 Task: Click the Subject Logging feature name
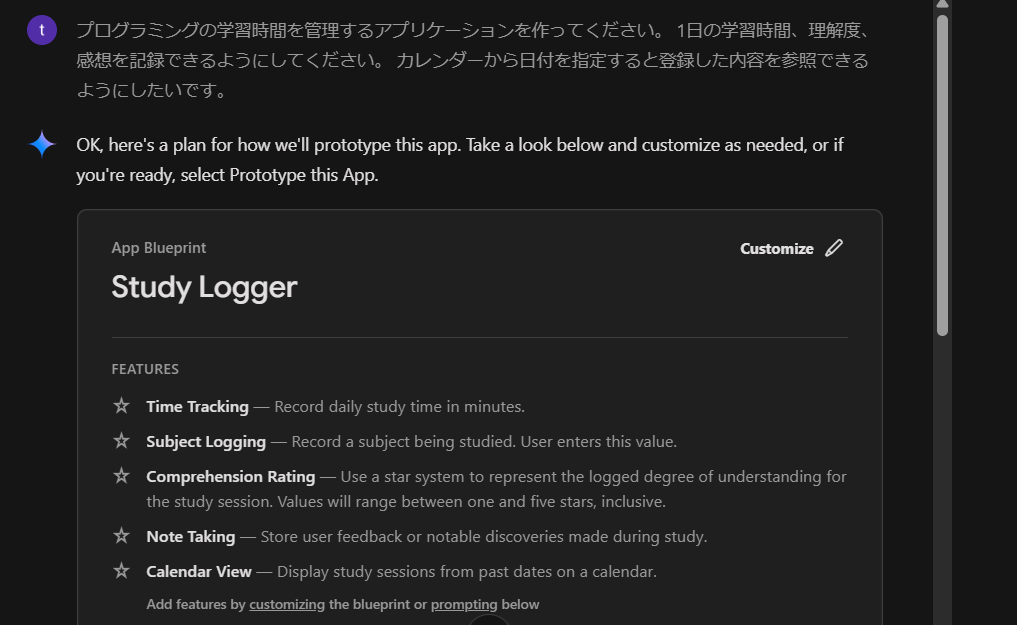[x=206, y=441]
